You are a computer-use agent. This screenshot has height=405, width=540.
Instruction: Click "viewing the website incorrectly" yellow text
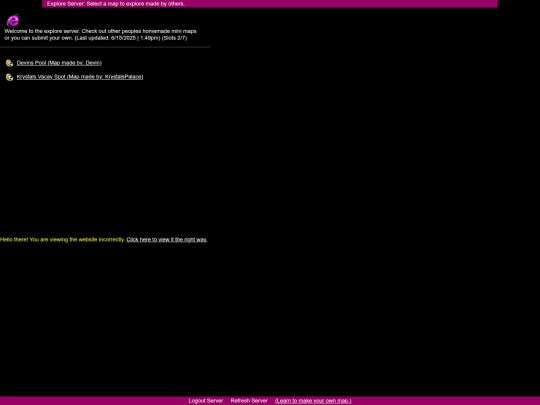click(87, 239)
